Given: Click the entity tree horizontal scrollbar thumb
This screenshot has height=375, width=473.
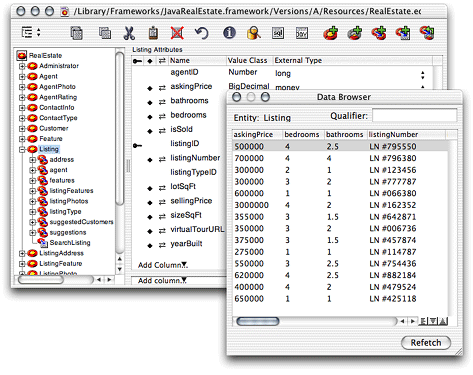Looking at the screenshot, I should click(x=41, y=280).
